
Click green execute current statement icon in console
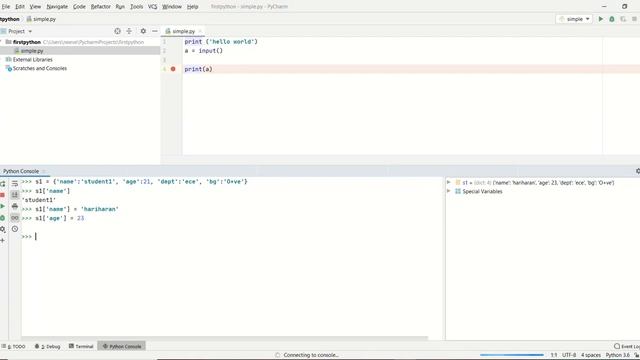point(3,207)
